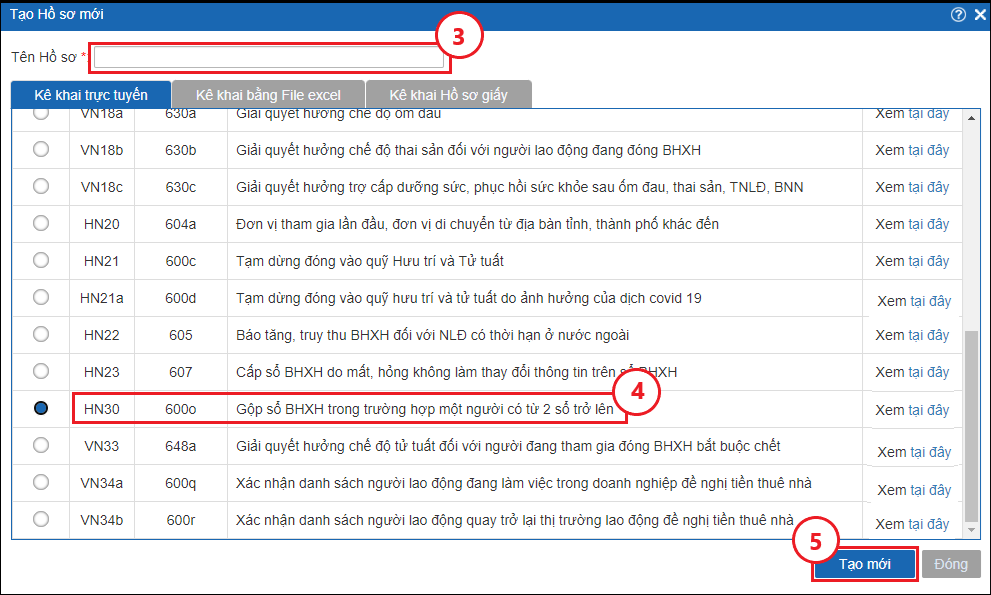Click the '630b' code cell
991x595 pixels.
pos(181,150)
